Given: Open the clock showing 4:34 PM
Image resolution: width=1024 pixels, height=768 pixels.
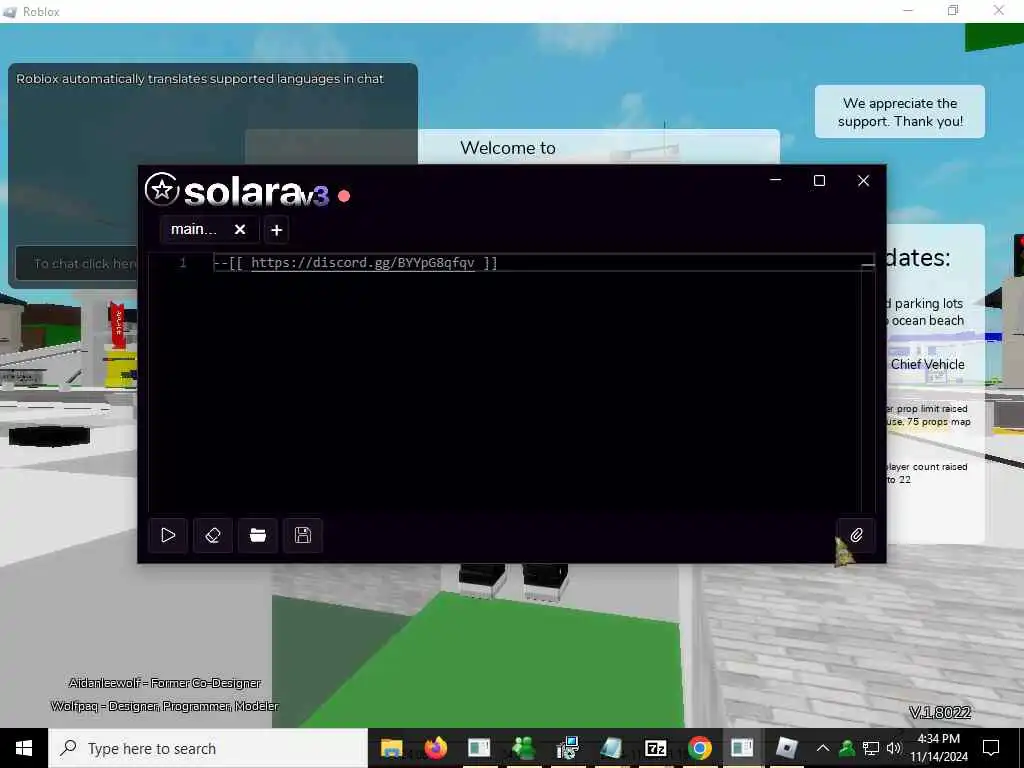Looking at the screenshot, I should coord(938,748).
